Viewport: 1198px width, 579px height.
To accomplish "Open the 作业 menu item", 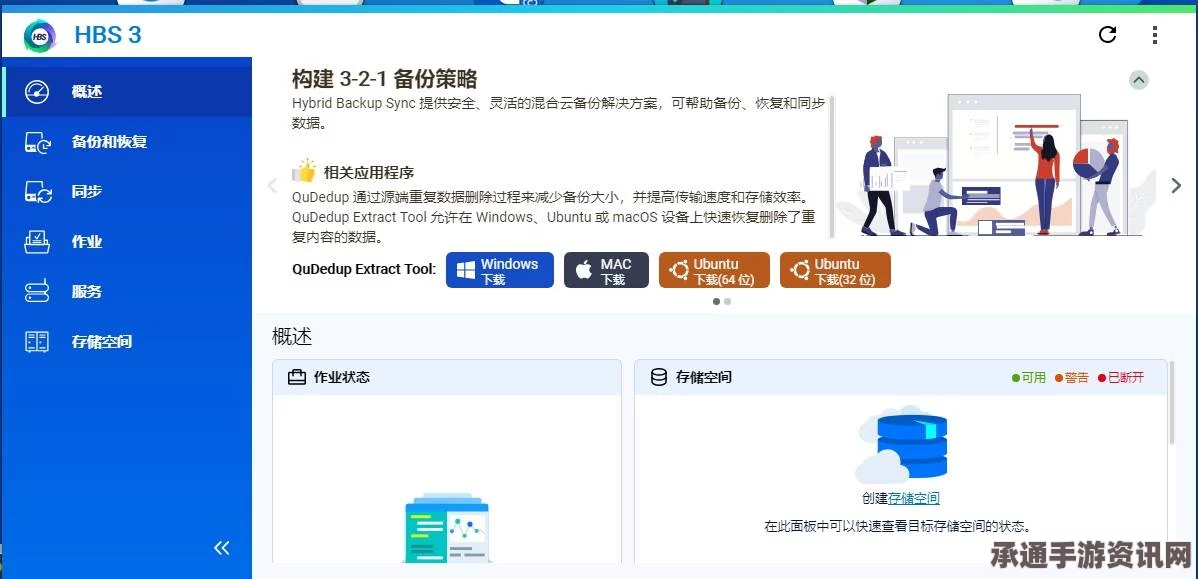I will pos(126,242).
